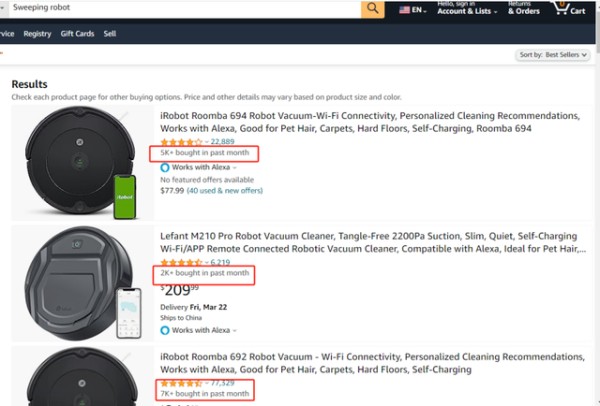600x406 pixels.
Task: Click the search field containing Sweeping robot
Action: (184, 8)
